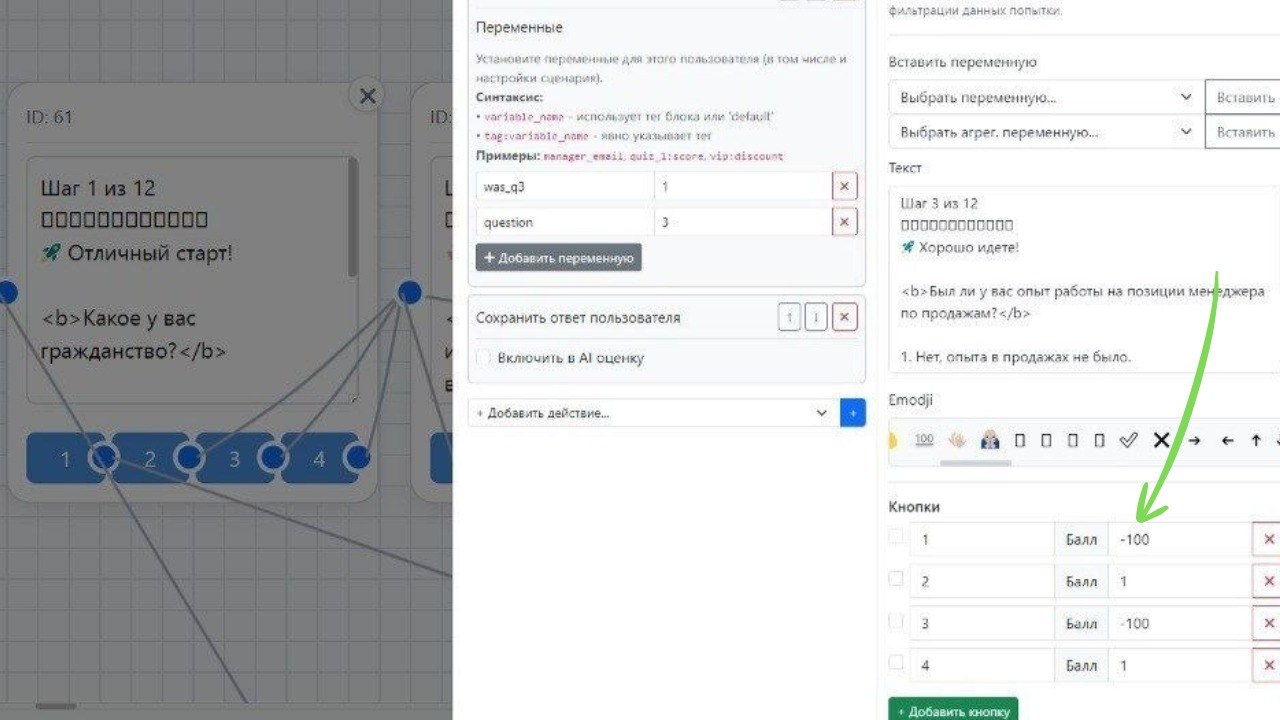Click green 'Добавить кнопку' button
Viewport: 1280px width, 720px height.
953,711
